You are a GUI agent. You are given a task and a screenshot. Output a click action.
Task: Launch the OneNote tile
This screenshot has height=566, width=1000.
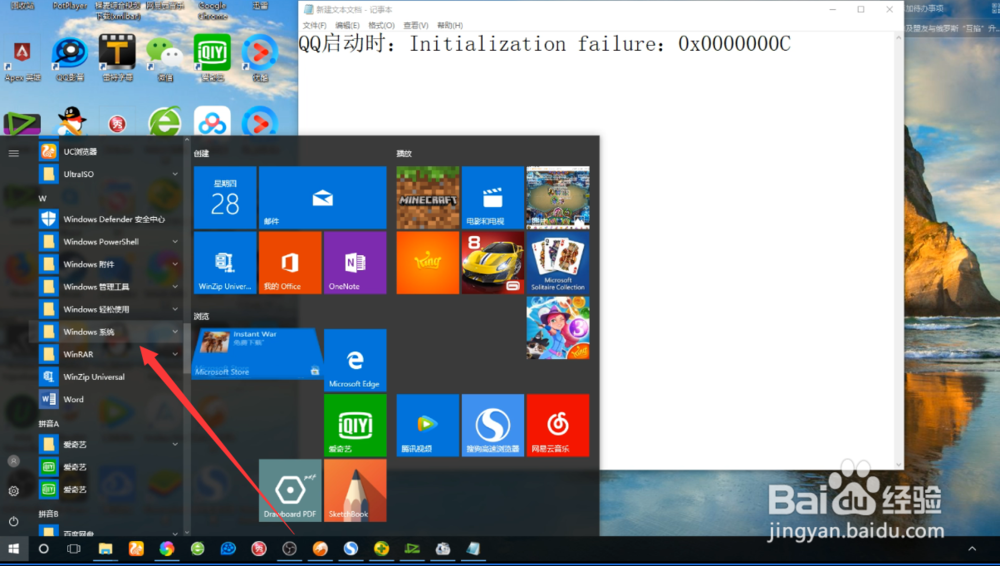355,262
